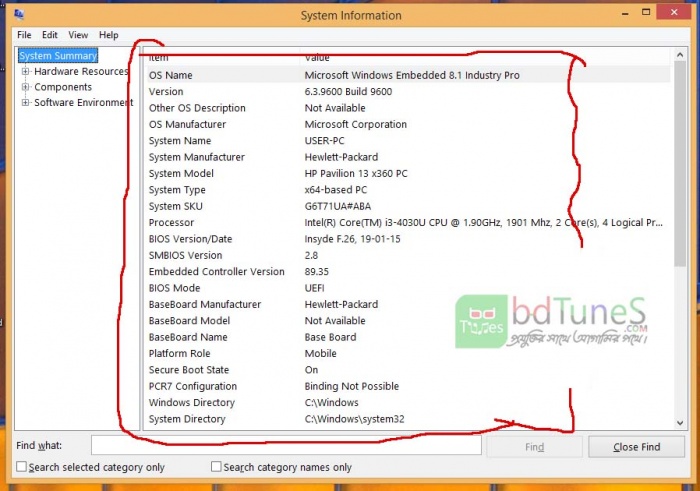This screenshot has width=700, height=491.
Task: Select the BaseBoard Model row
Action: (x=407, y=320)
